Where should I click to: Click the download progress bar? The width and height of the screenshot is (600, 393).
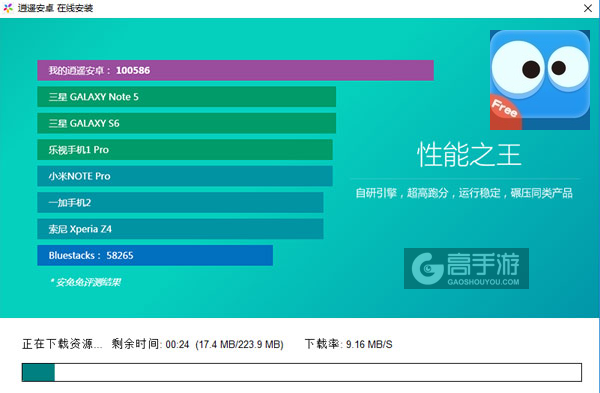(302, 372)
